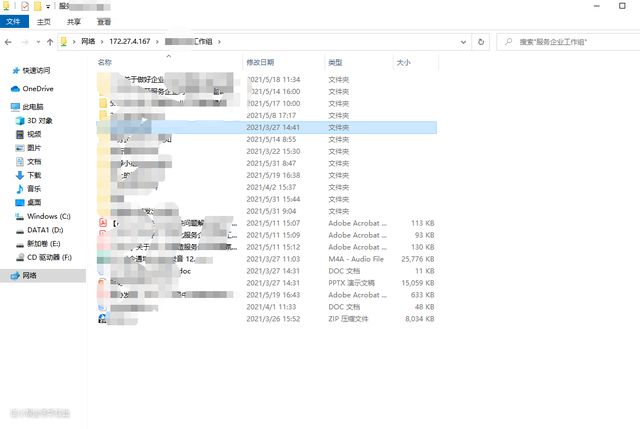Click the refresh button beside address bar
Screen dimensions: 640x429
tap(482, 42)
